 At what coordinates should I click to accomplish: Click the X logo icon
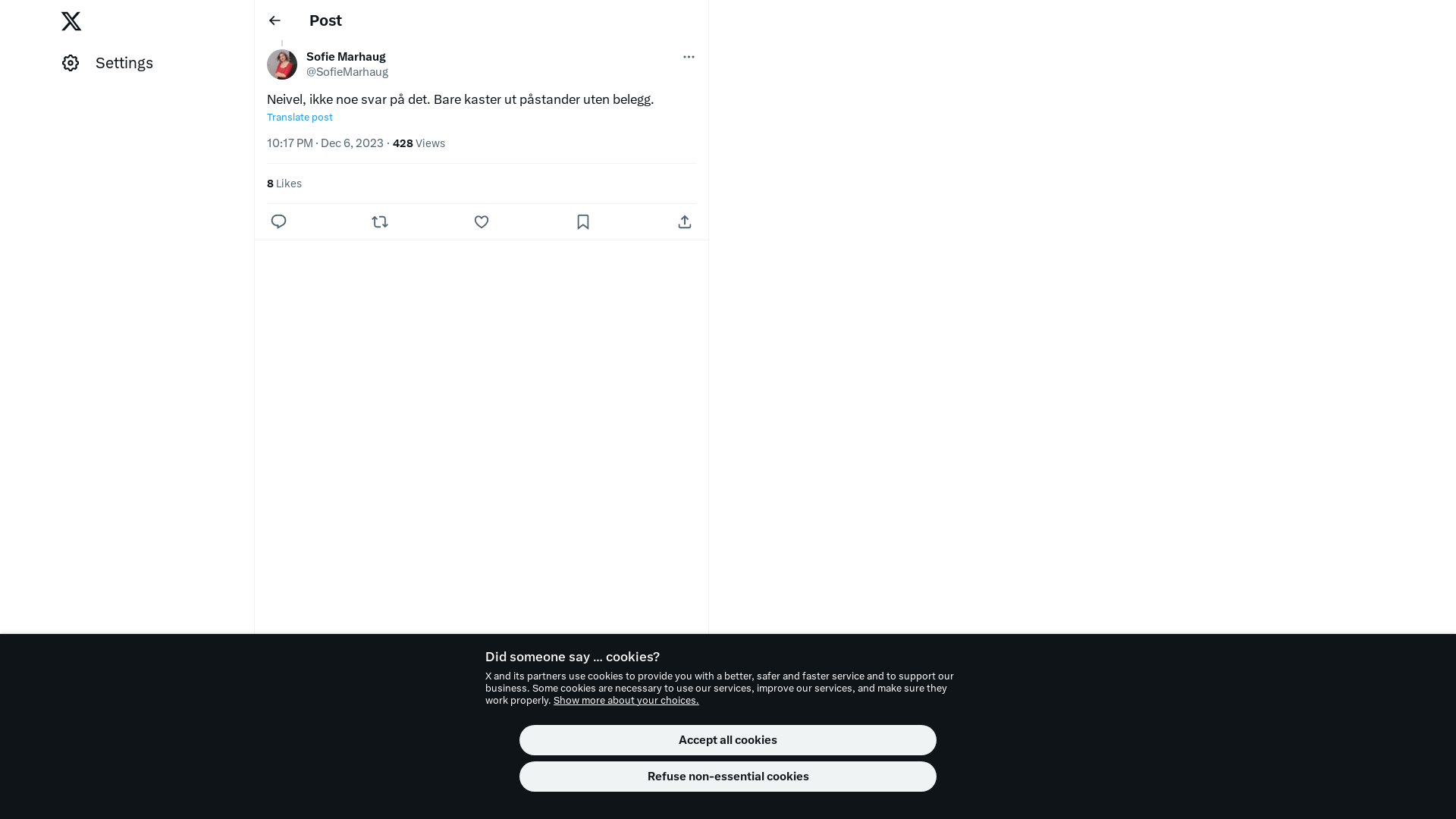[x=71, y=21]
